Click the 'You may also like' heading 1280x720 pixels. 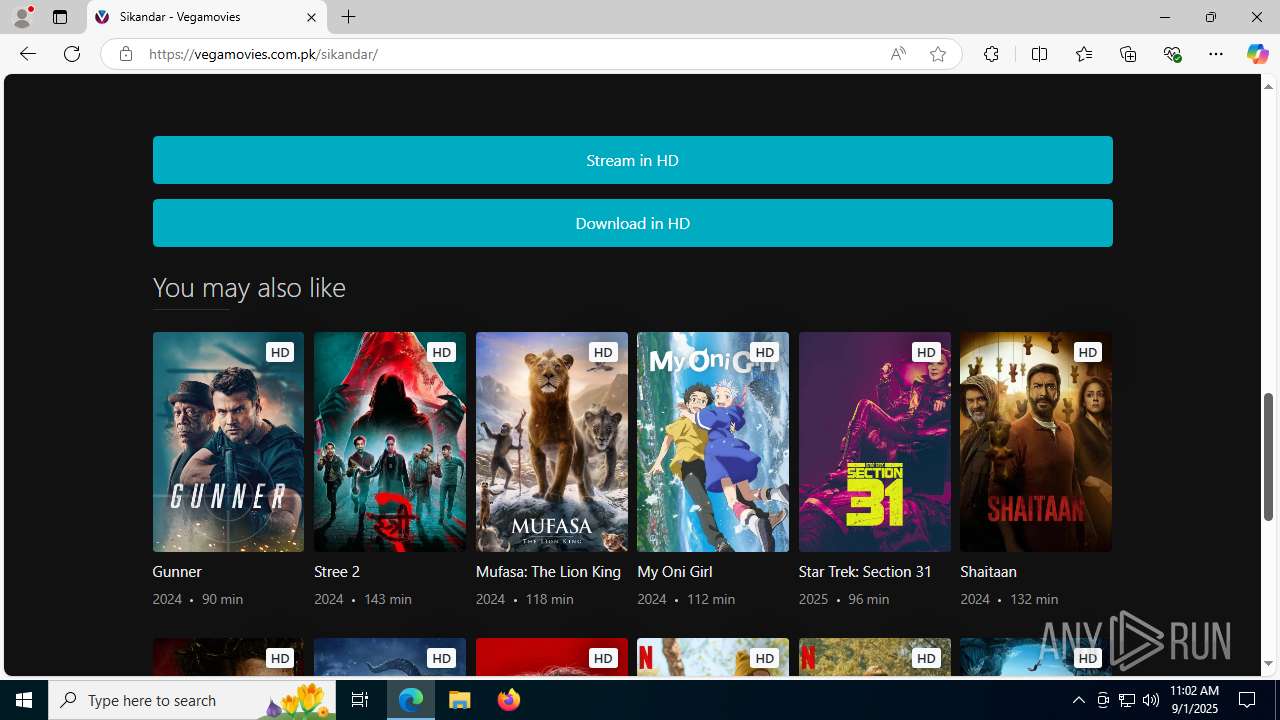click(x=249, y=288)
